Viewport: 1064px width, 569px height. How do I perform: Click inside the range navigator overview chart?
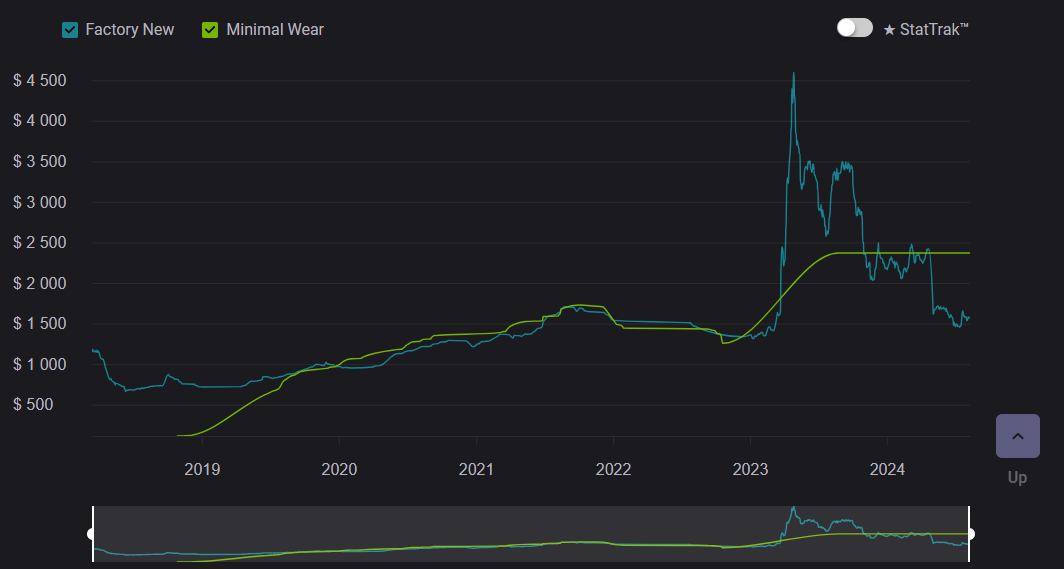(531, 534)
